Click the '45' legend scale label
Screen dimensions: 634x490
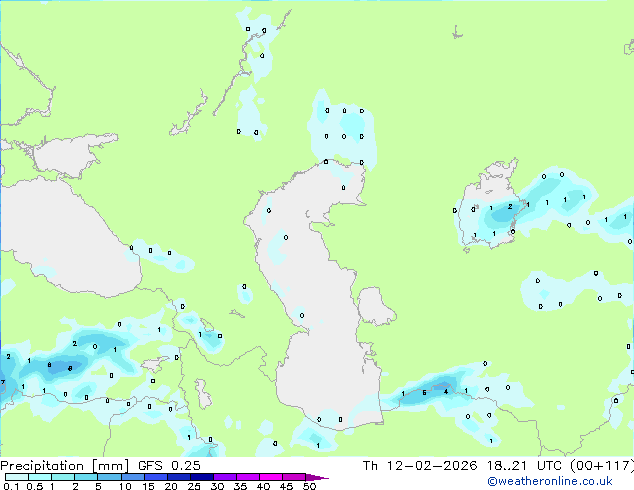(286, 486)
